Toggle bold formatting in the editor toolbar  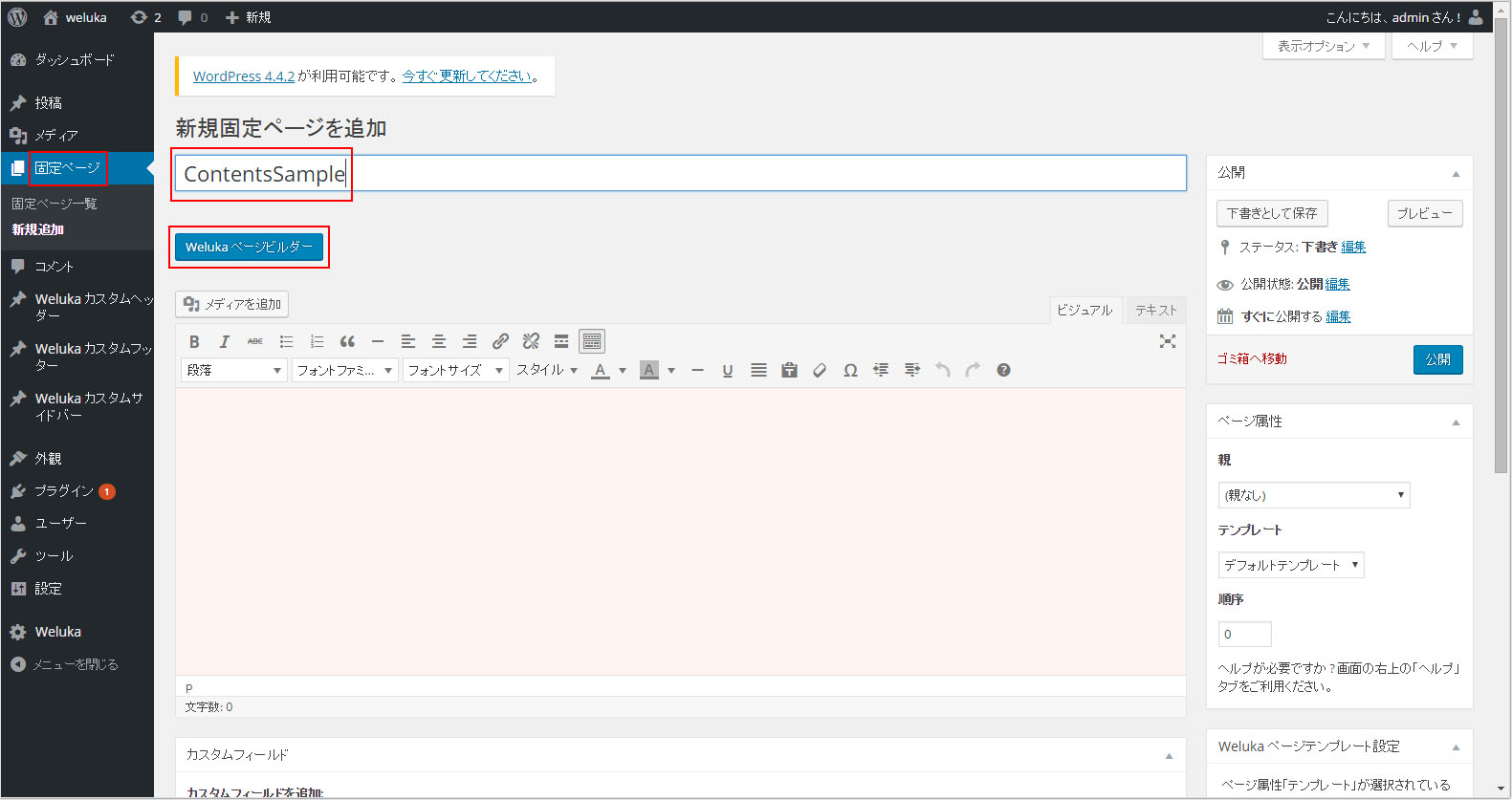point(194,341)
